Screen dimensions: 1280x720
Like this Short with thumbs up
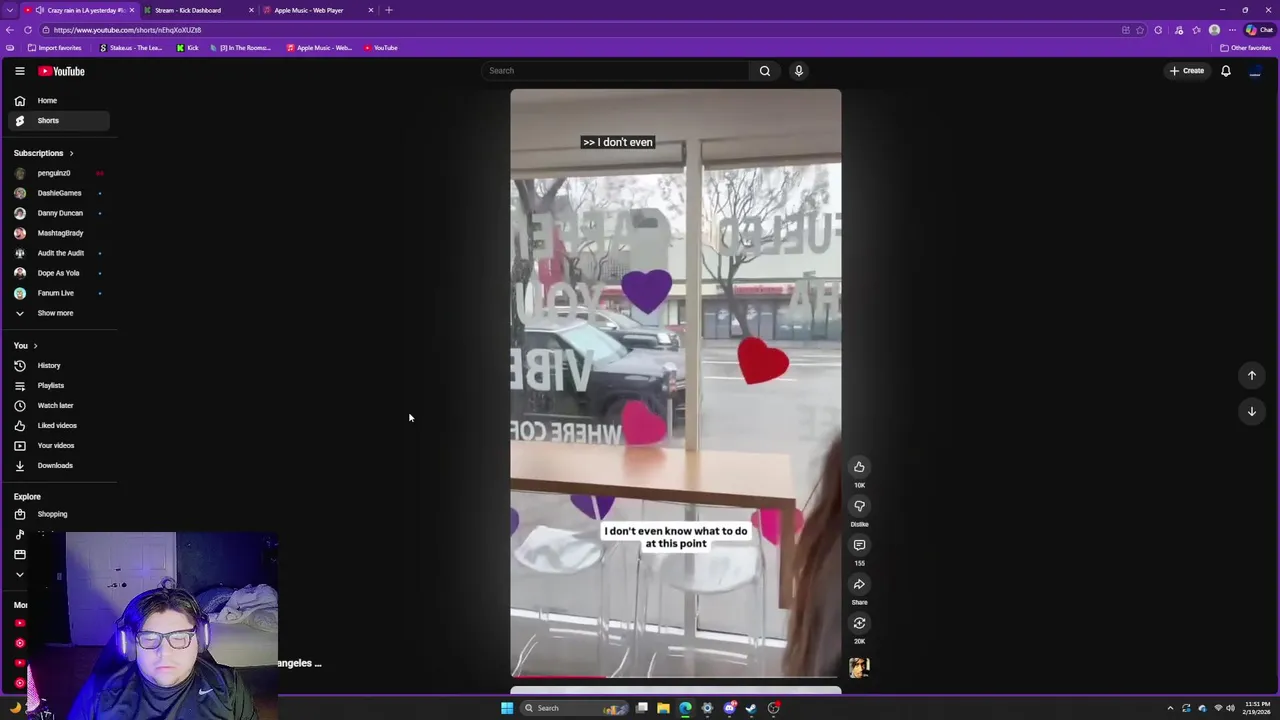[859, 467]
